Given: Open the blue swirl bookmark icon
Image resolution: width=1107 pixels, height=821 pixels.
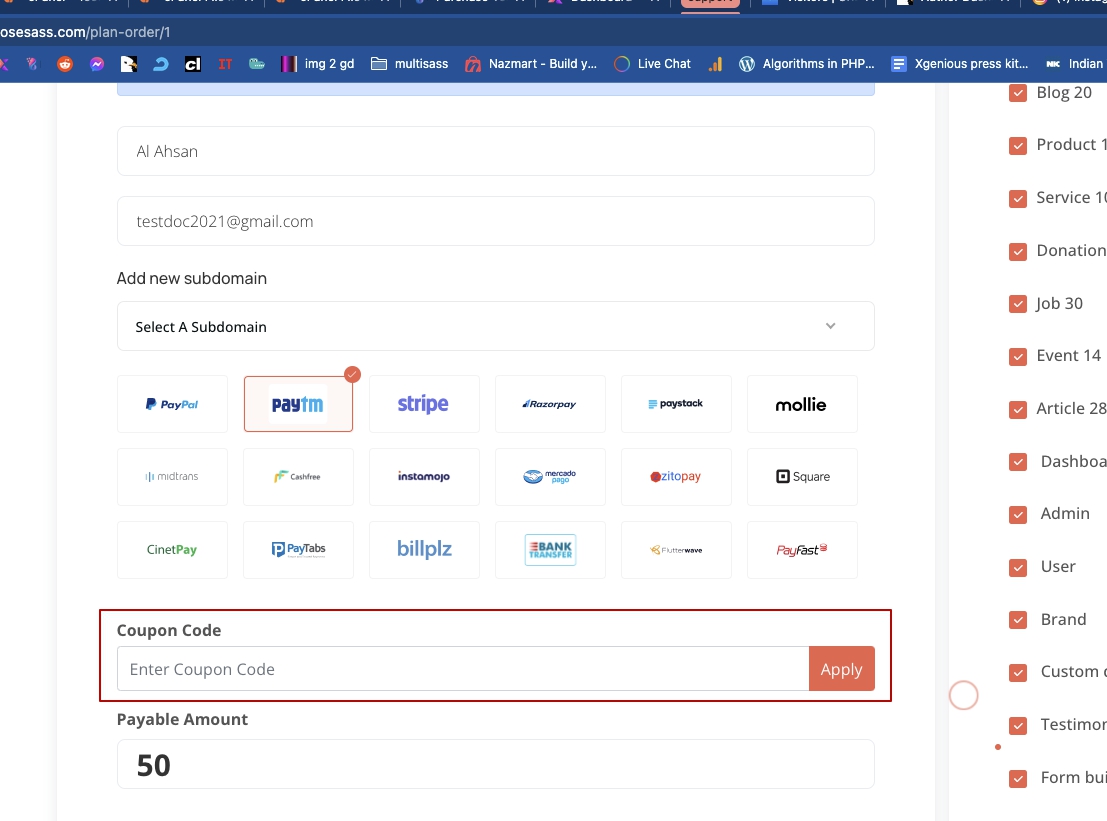Looking at the screenshot, I should pyautogui.click(x=161, y=64).
